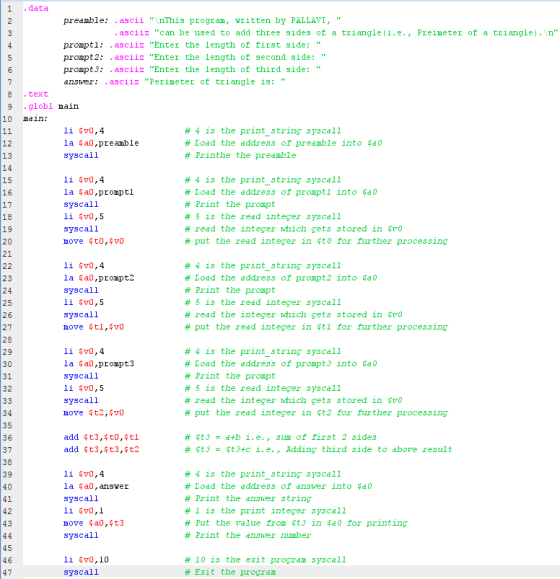The width and height of the screenshot is (560, 579).
Task: Click string 'Perimeter of triangle is: '
Action: click(x=215, y=82)
